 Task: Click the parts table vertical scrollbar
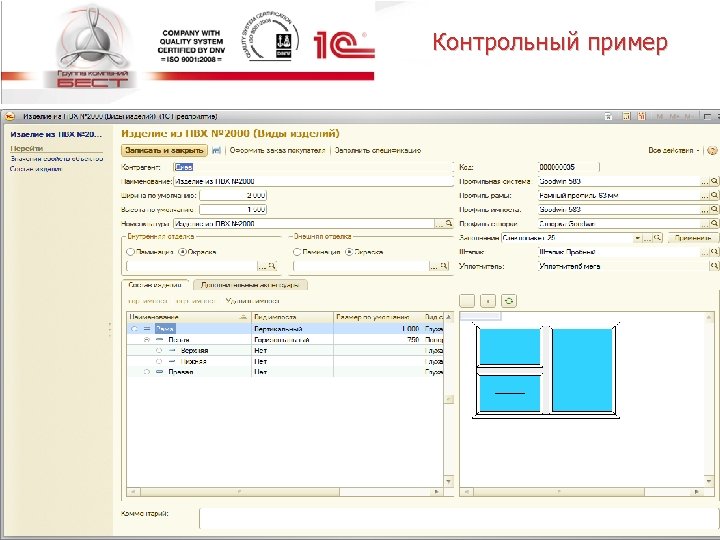tap(449, 399)
